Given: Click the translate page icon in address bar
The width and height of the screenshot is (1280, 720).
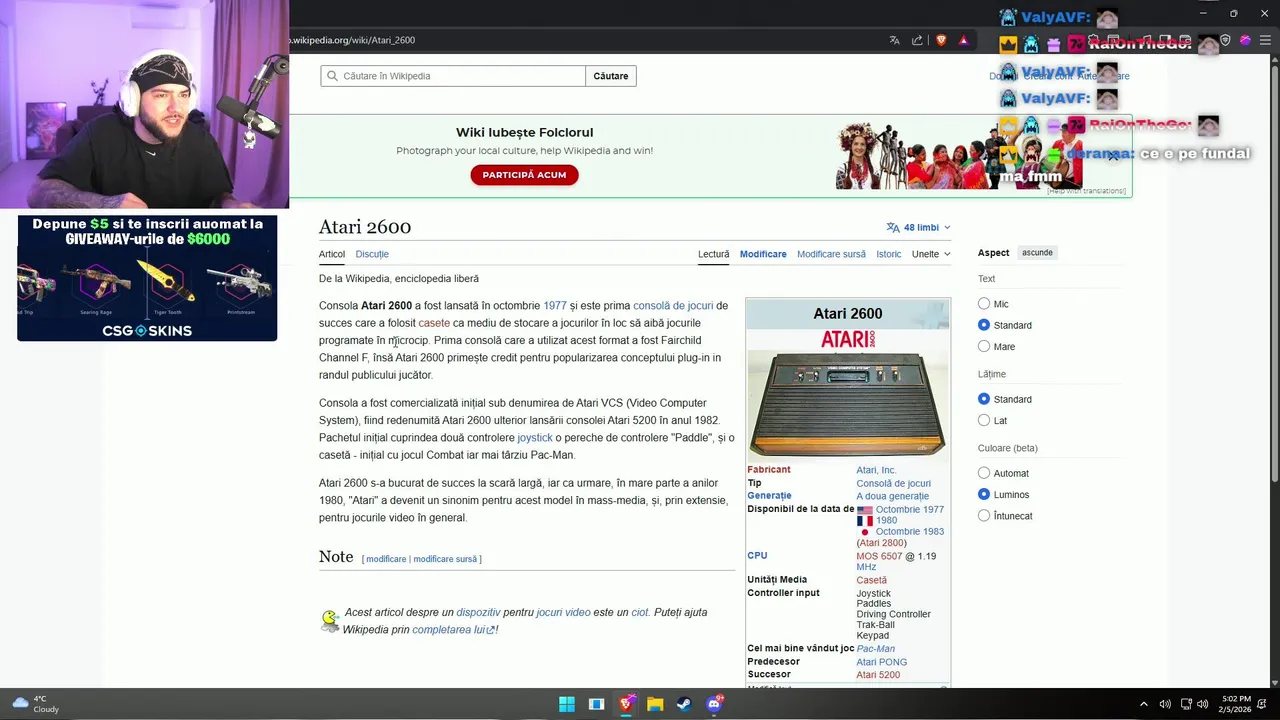Looking at the screenshot, I should tap(894, 40).
